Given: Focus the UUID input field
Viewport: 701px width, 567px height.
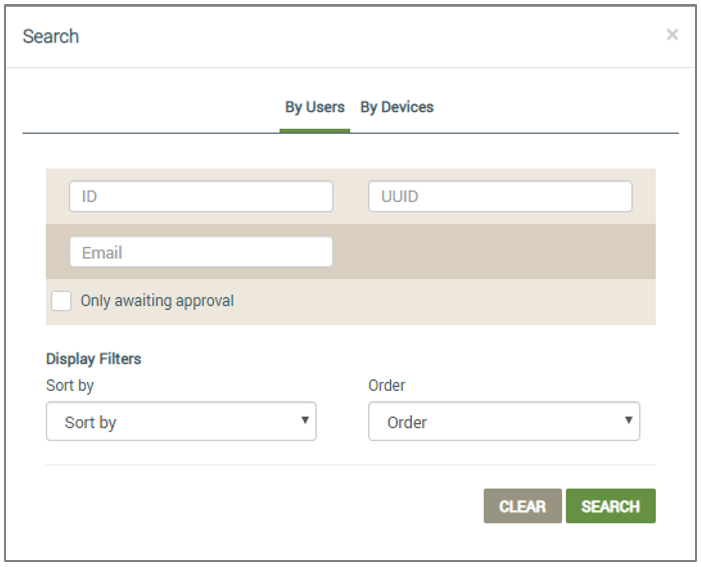Looking at the screenshot, I should (x=500, y=196).
